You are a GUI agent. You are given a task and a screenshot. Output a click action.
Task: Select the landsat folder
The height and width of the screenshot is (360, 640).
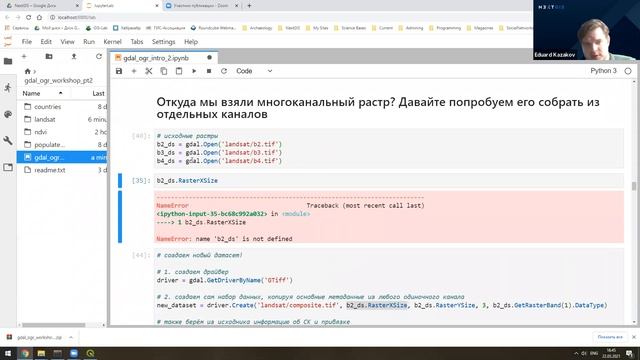(x=62, y=119)
